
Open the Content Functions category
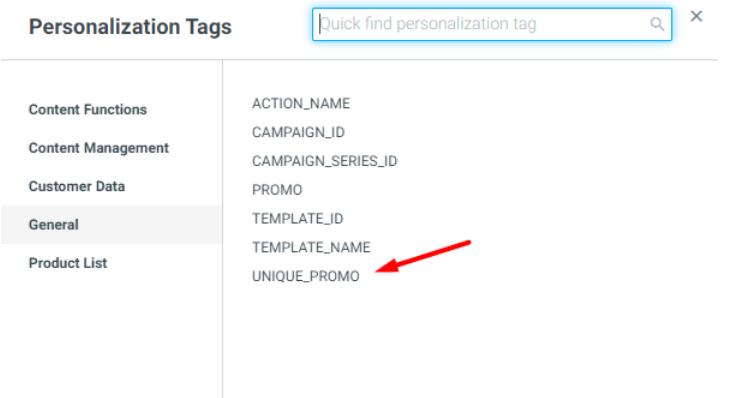pos(88,110)
